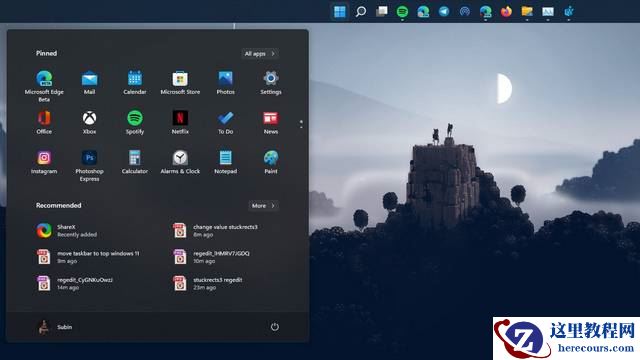Open regedit_IHMRV7JGDQ recommended file
Image resolution: width=640 pixels, height=360 pixels.
211,257
